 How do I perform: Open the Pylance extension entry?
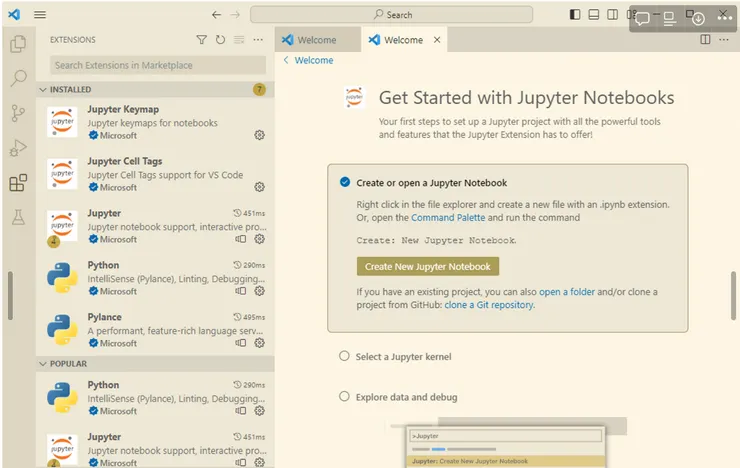(x=155, y=330)
